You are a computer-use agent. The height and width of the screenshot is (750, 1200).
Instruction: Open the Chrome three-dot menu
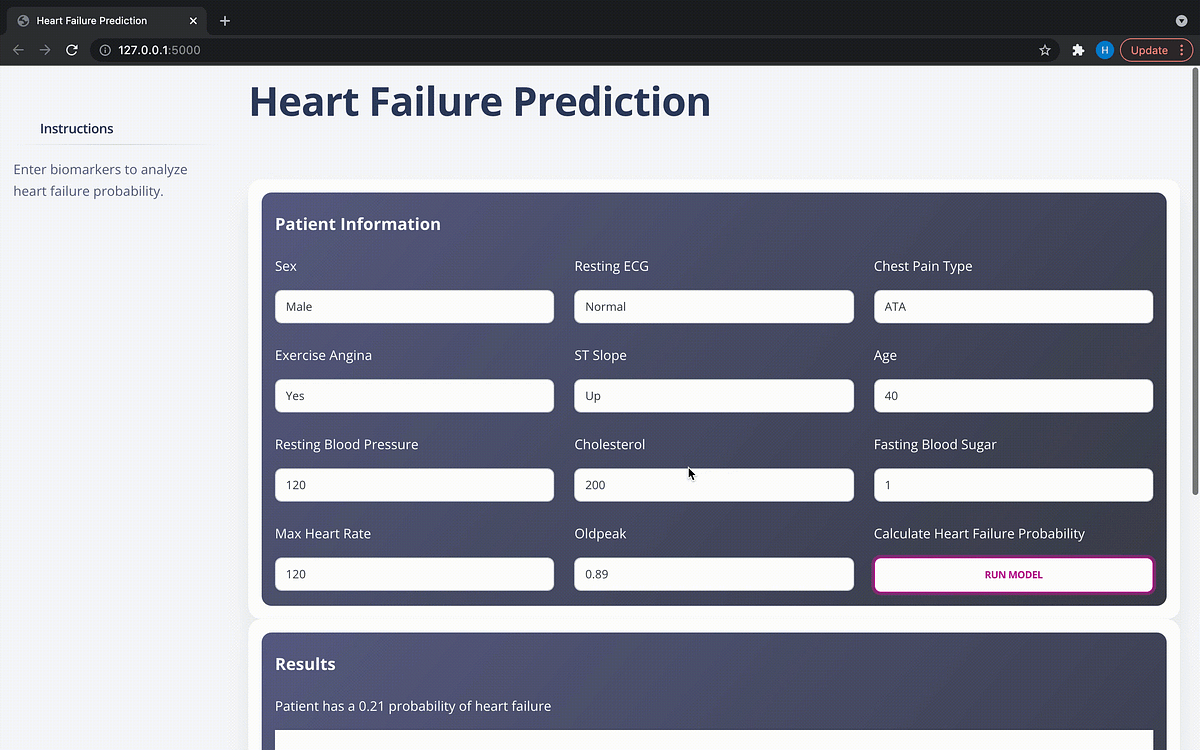click(x=1182, y=49)
